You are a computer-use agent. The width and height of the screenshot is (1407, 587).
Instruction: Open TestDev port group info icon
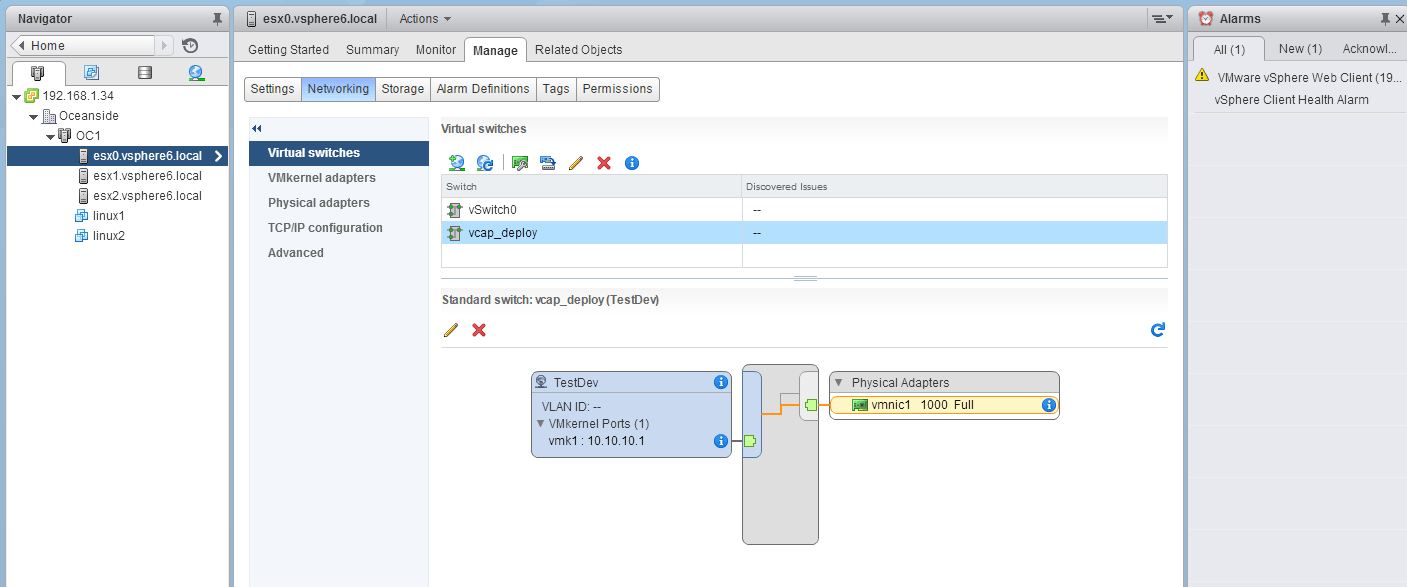coord(721,382)
